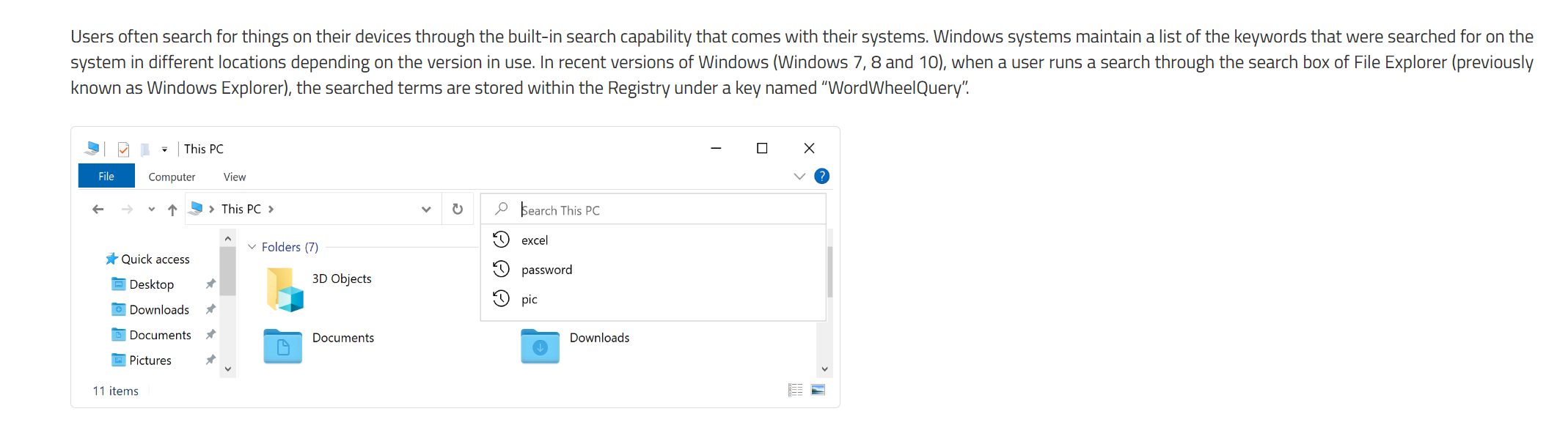Open Documents in the navigation pane

pos(152,335)
